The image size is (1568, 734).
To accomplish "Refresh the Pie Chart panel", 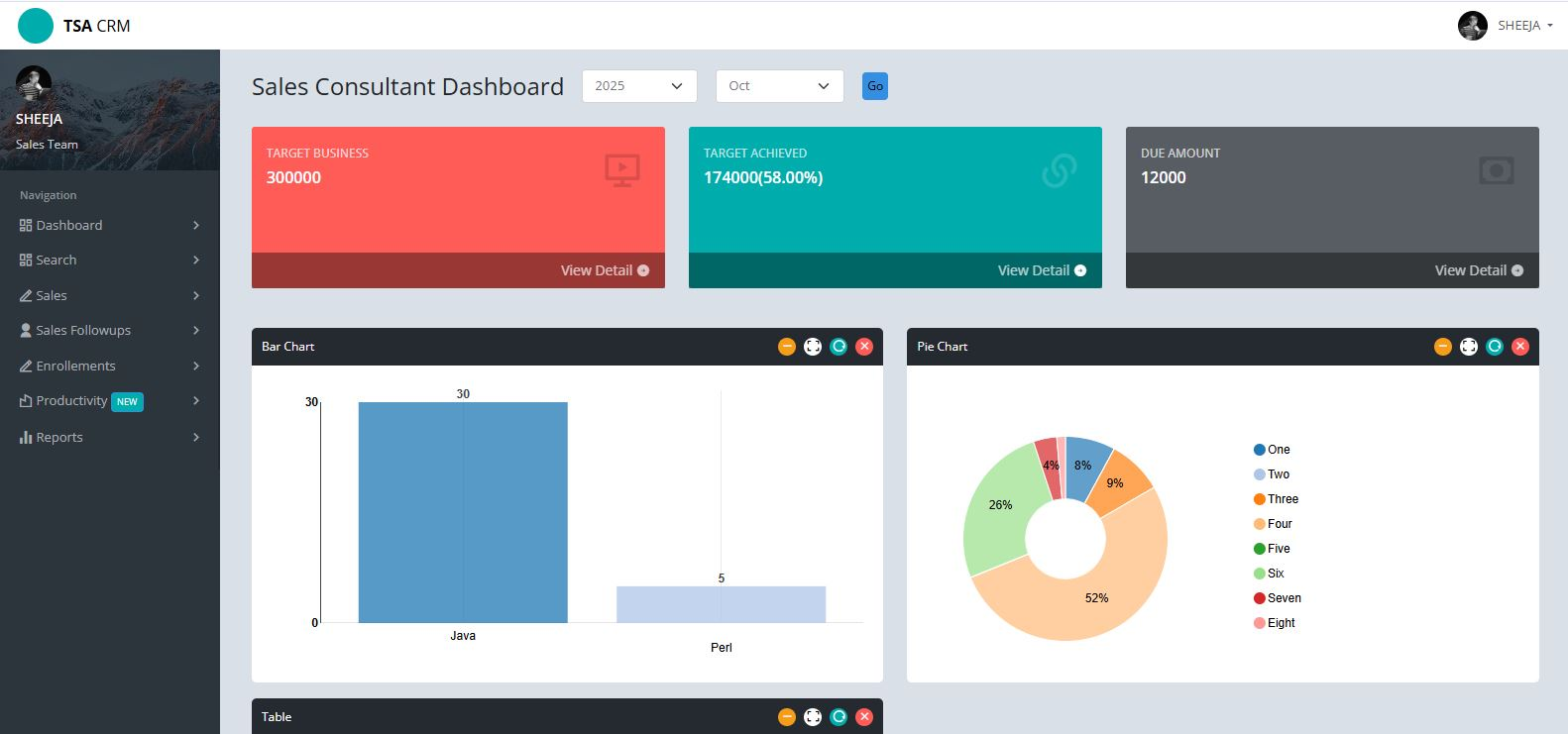I will coord(1495,347).
